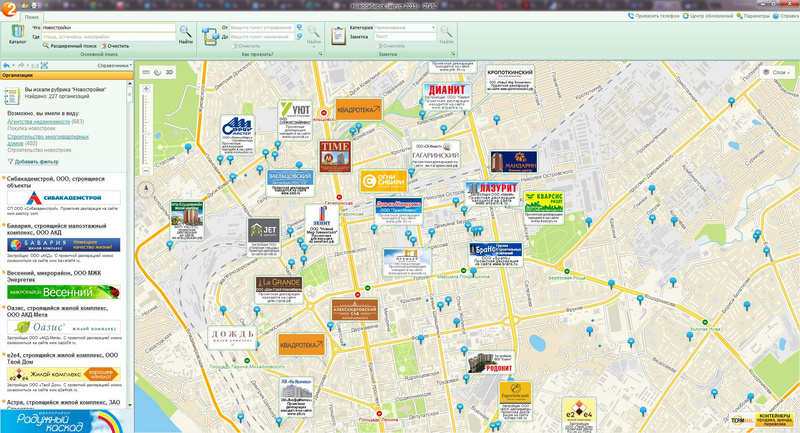Pick departure point on map icon beside От
Viewport: 800px width, 433px height.
coord(299,28)
